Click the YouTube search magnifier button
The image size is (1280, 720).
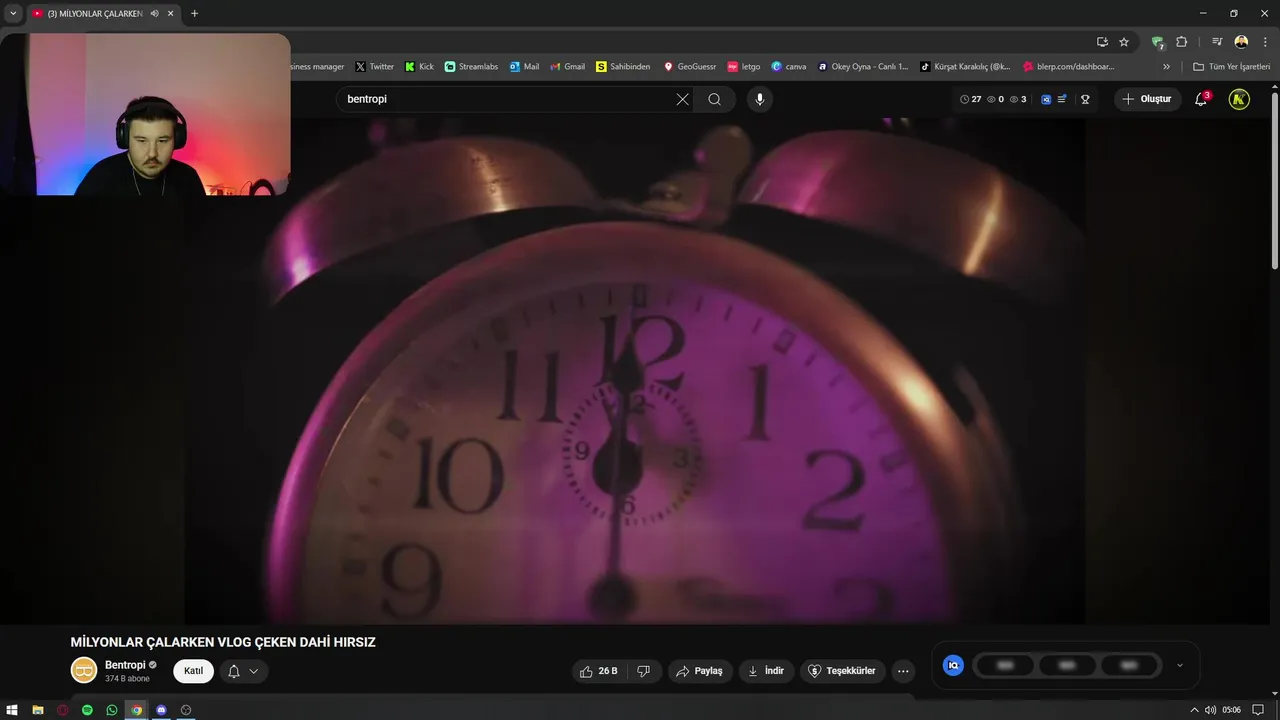714,99
